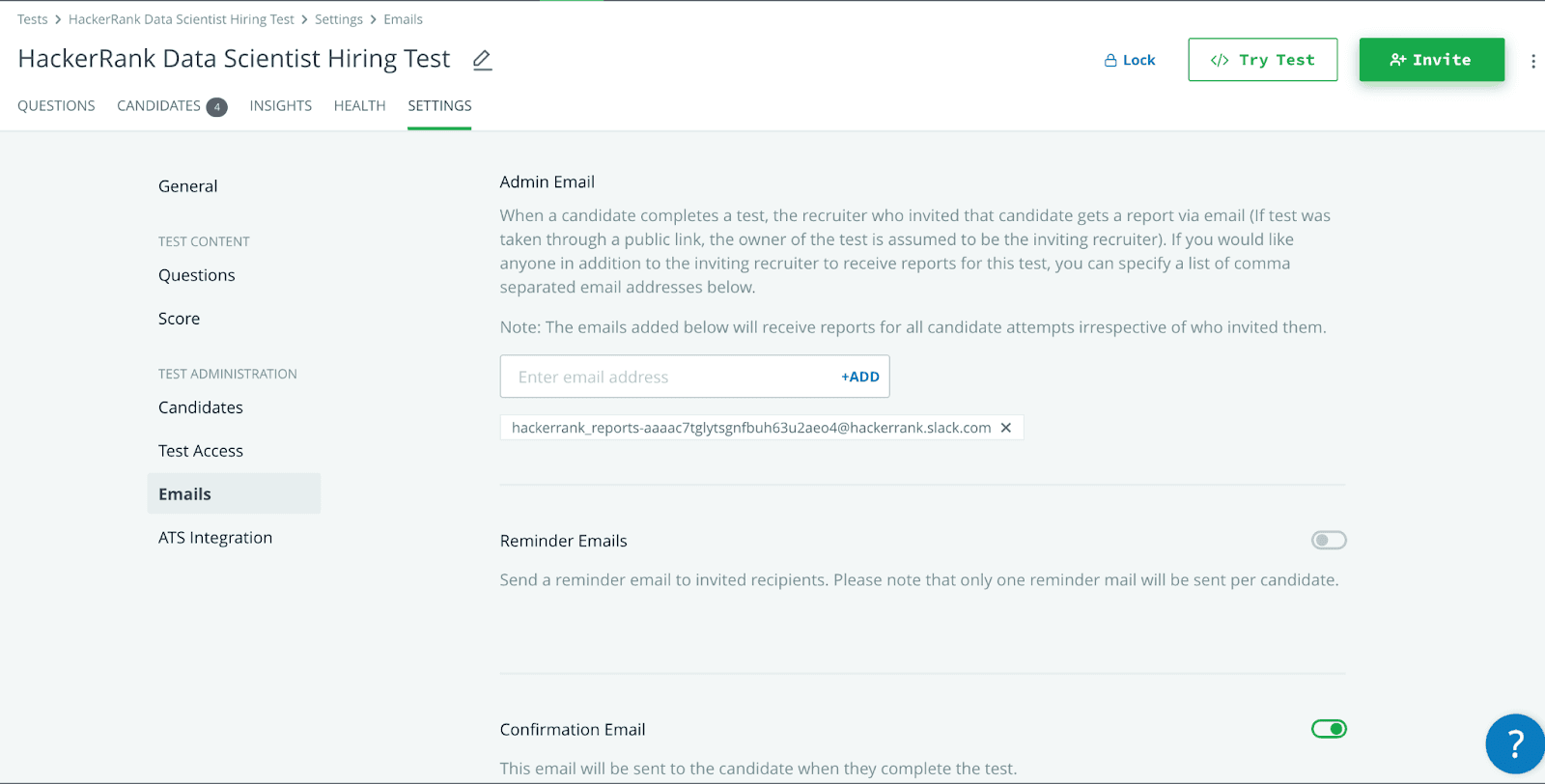
Task: Open General settings in the sidebar
Action: tap(188, 186)
